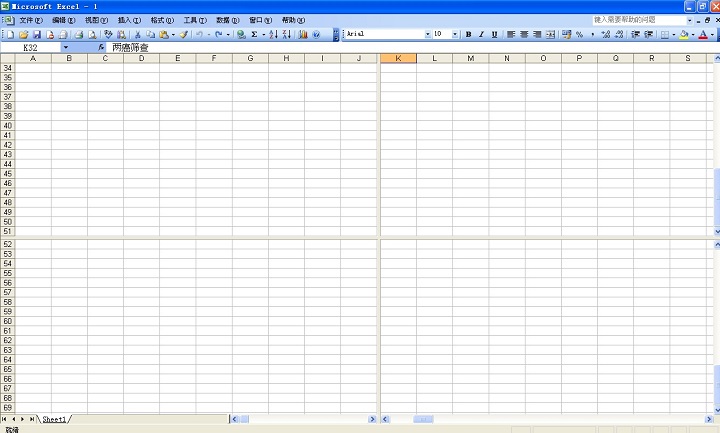Click the help question search box
720x433 pixels.
(x=637, y=20)
